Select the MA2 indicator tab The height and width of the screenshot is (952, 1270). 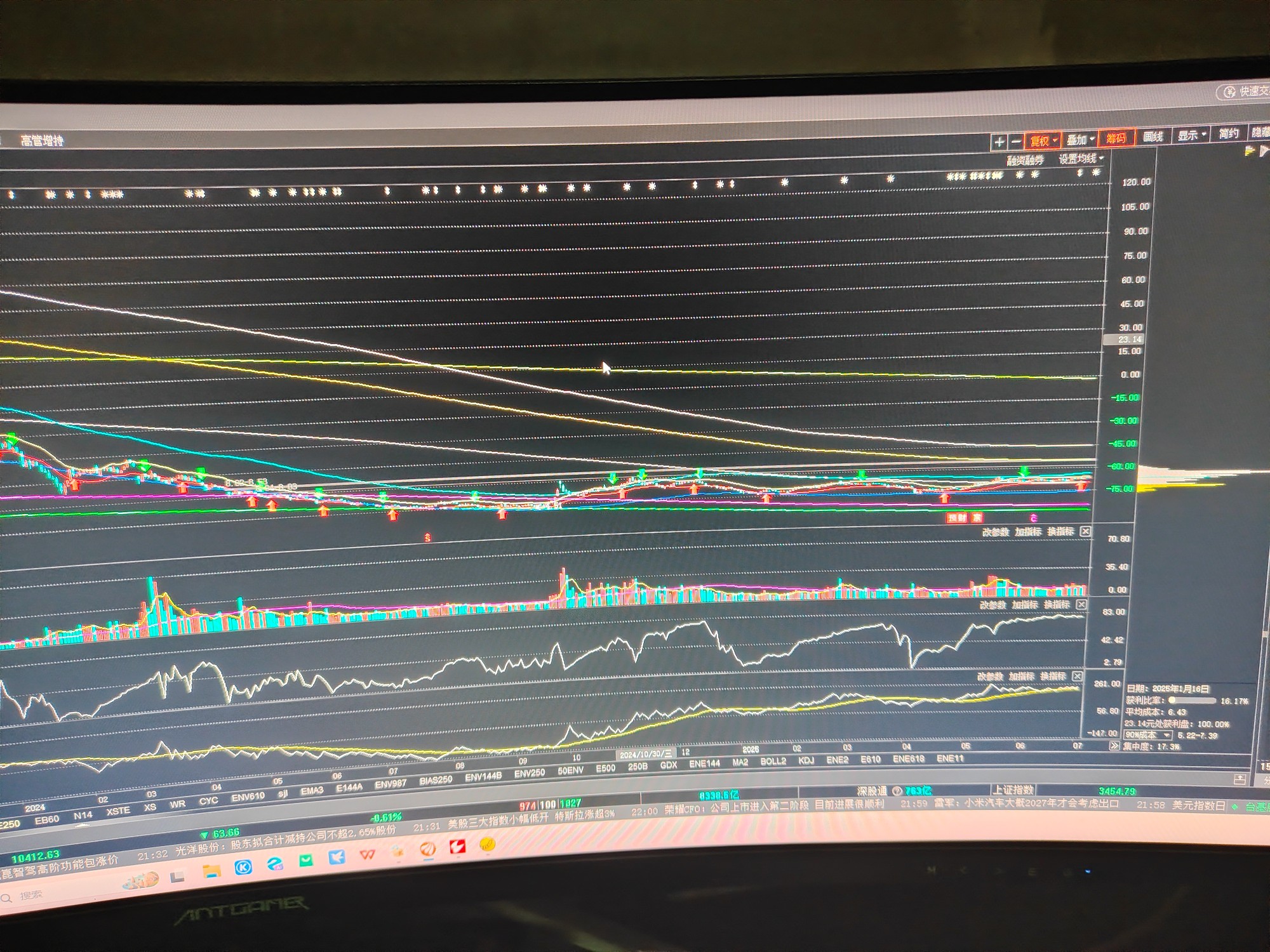740,762
